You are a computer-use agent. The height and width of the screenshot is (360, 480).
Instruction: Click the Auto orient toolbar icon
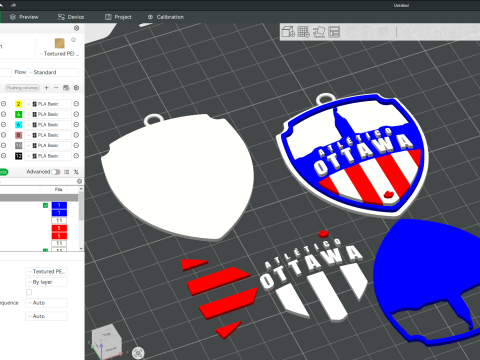[x=319, y=32]
